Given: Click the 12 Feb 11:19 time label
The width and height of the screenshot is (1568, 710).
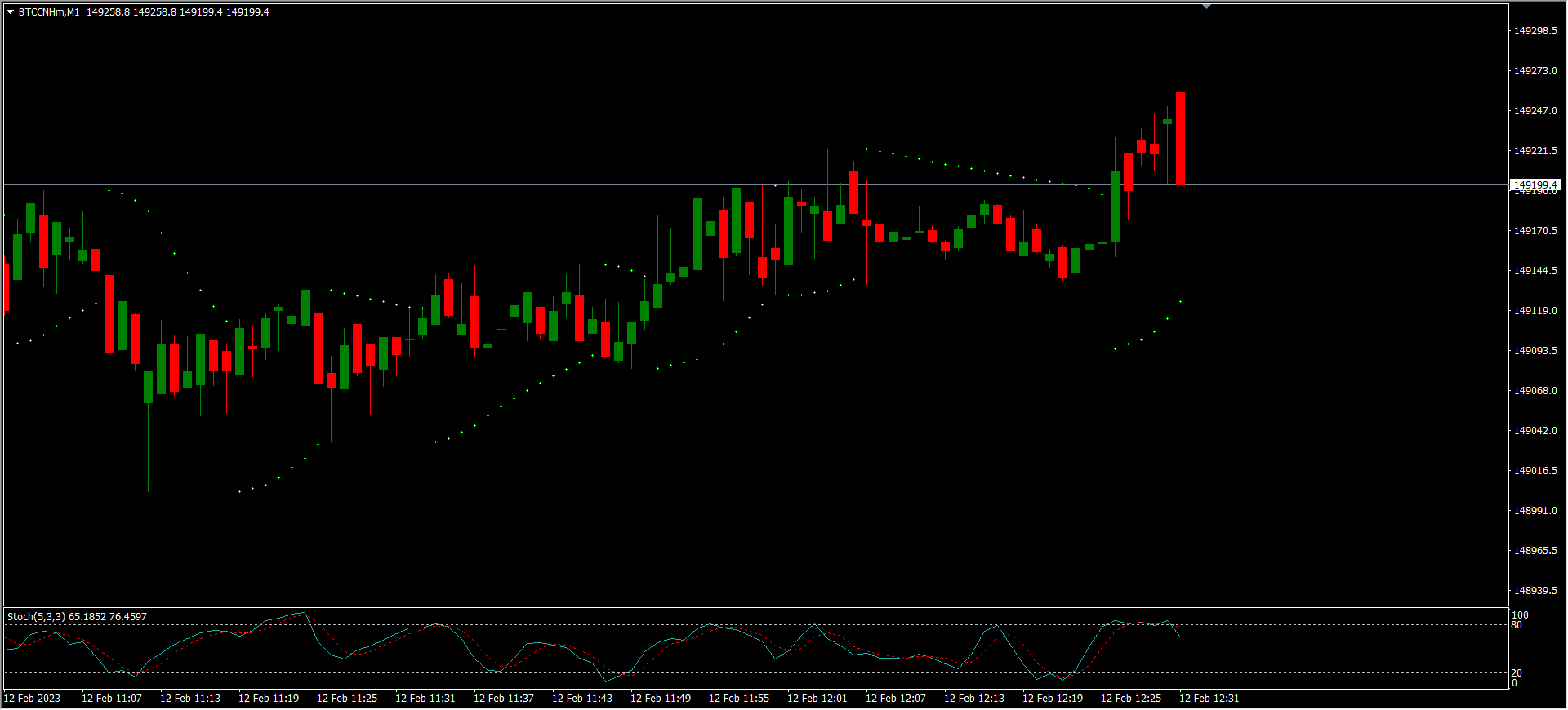Looking at the screenshot, I should pyautogui.click(x=269, y=699).
